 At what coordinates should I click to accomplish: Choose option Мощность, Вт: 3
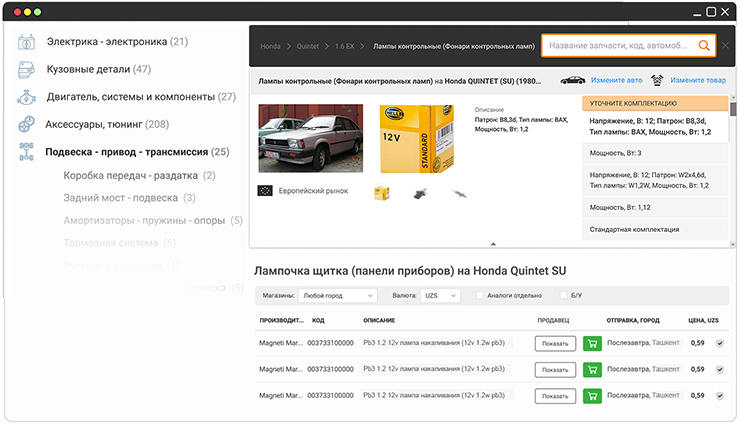click(655, 153)
